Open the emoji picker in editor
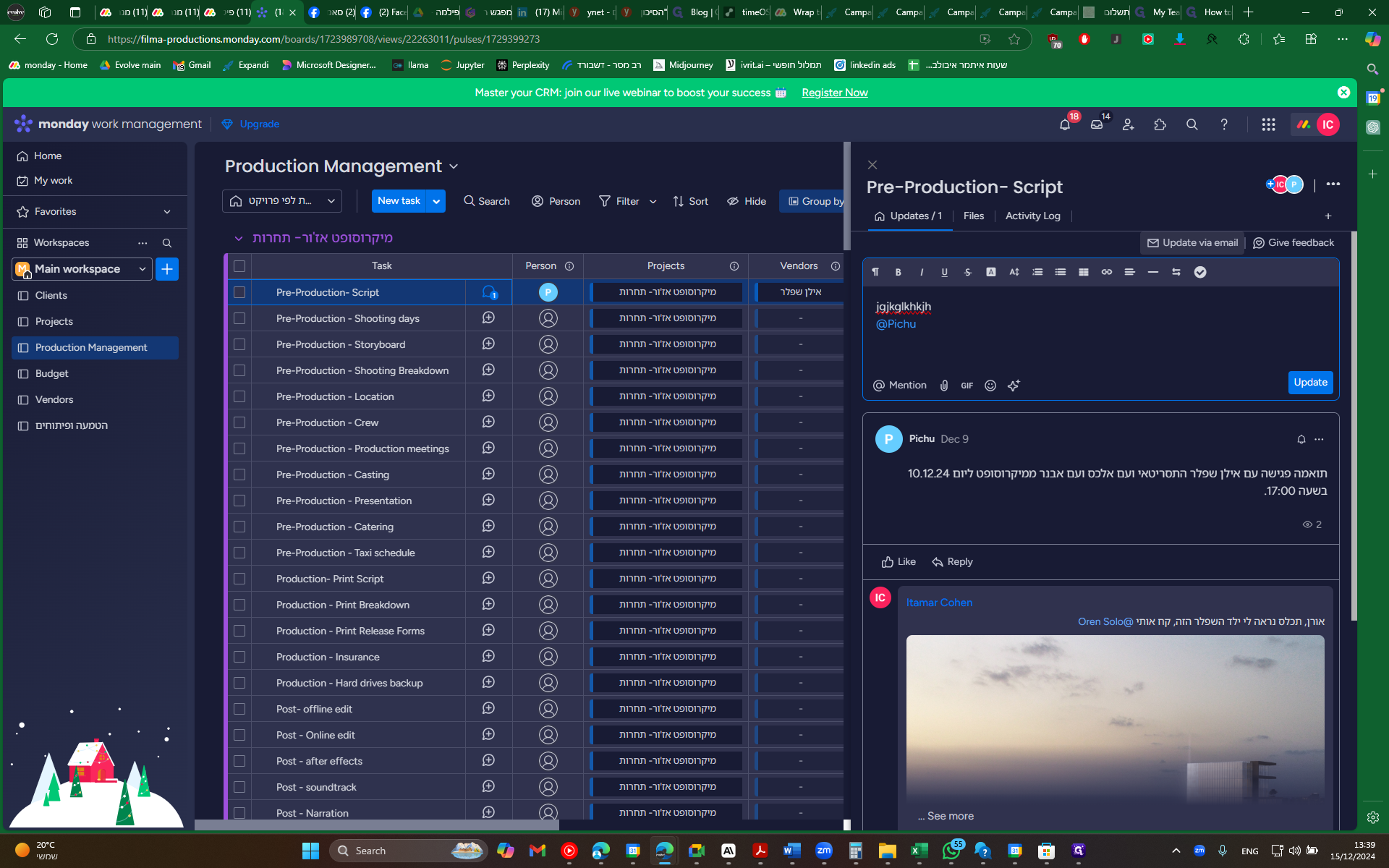 point(990,386)
